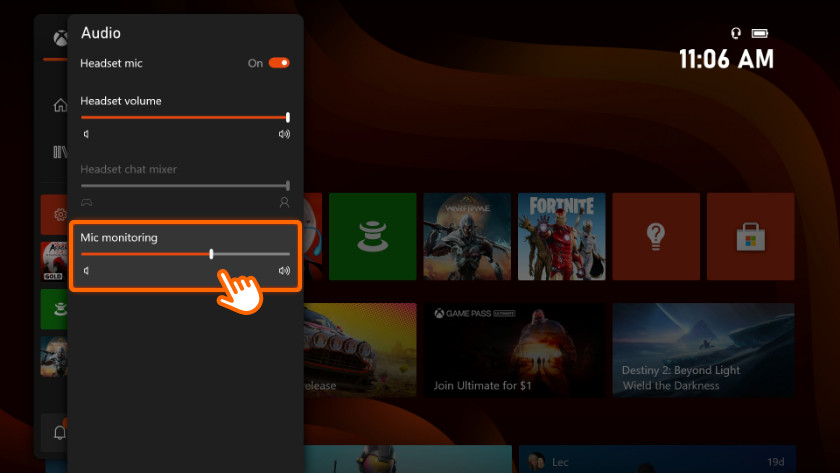This screenshot has width=840, height=473.
Task: Click the Mic monitoring quiet speaker icon
Action: coord(87,271)
